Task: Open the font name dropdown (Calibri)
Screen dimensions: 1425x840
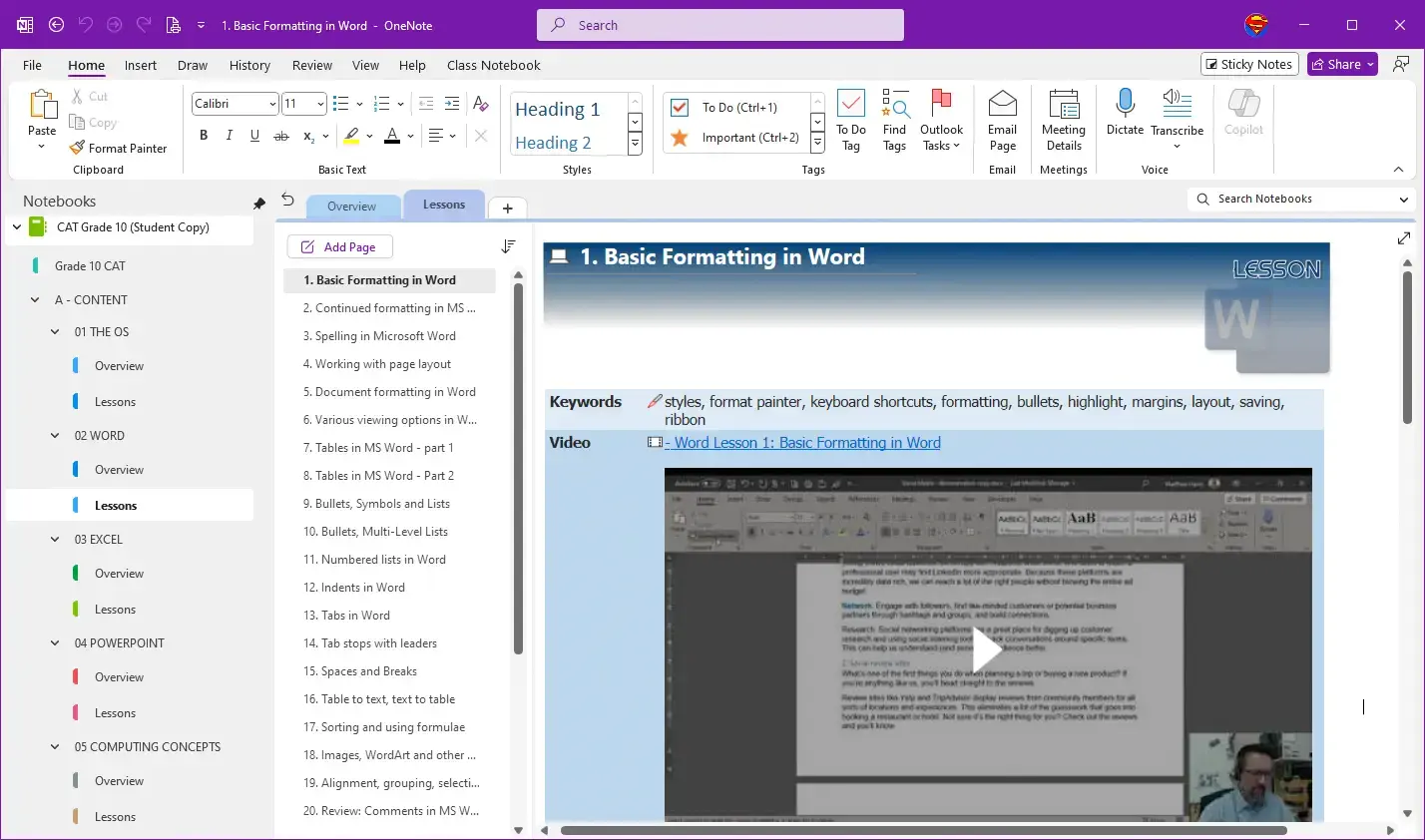Action: tap(272, 104)
